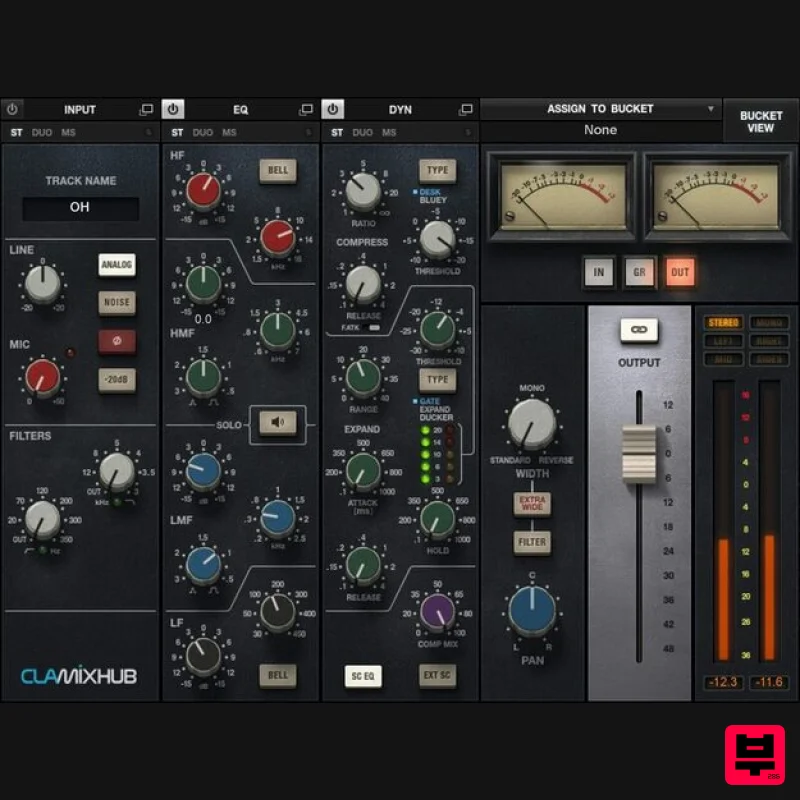Toggle the LF BELL button
Viewport: 800px width, 800px height.
(x=278, y=676)
